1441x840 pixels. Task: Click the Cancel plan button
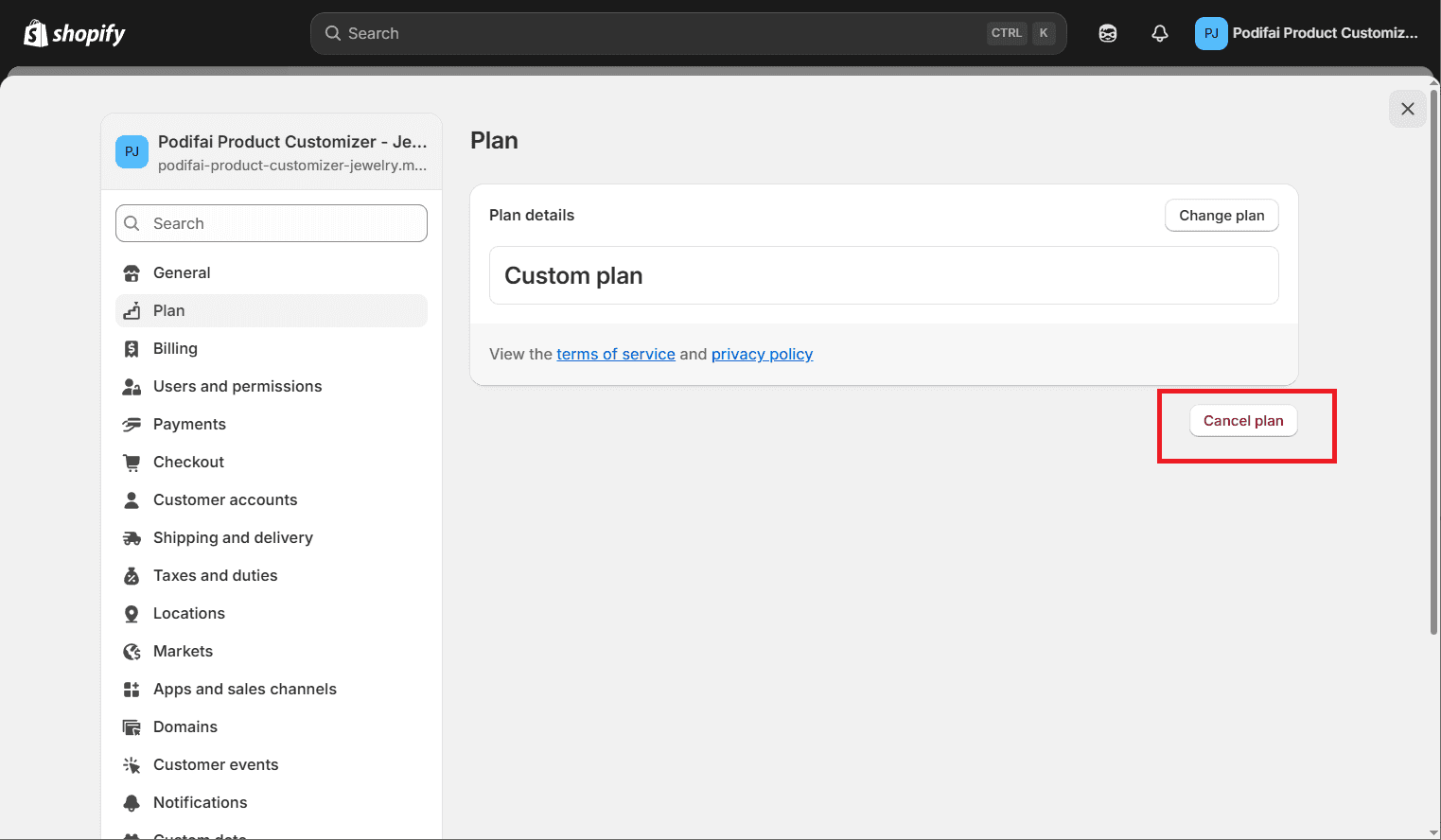(1243, 420)
